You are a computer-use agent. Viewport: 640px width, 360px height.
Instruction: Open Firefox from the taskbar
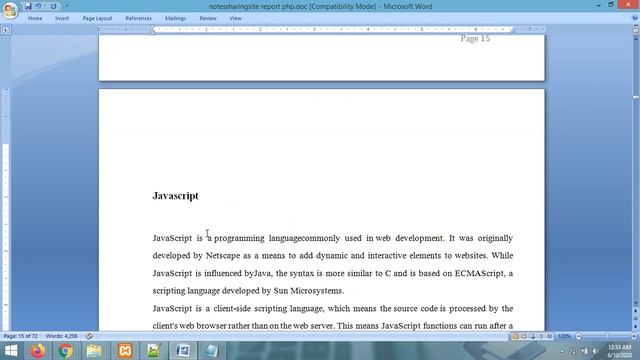[38, 351]
